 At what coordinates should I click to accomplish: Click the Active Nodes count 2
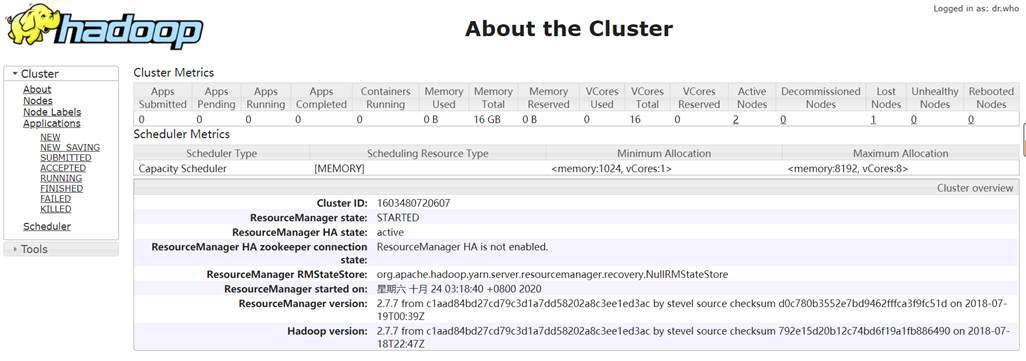pos(735,120)
